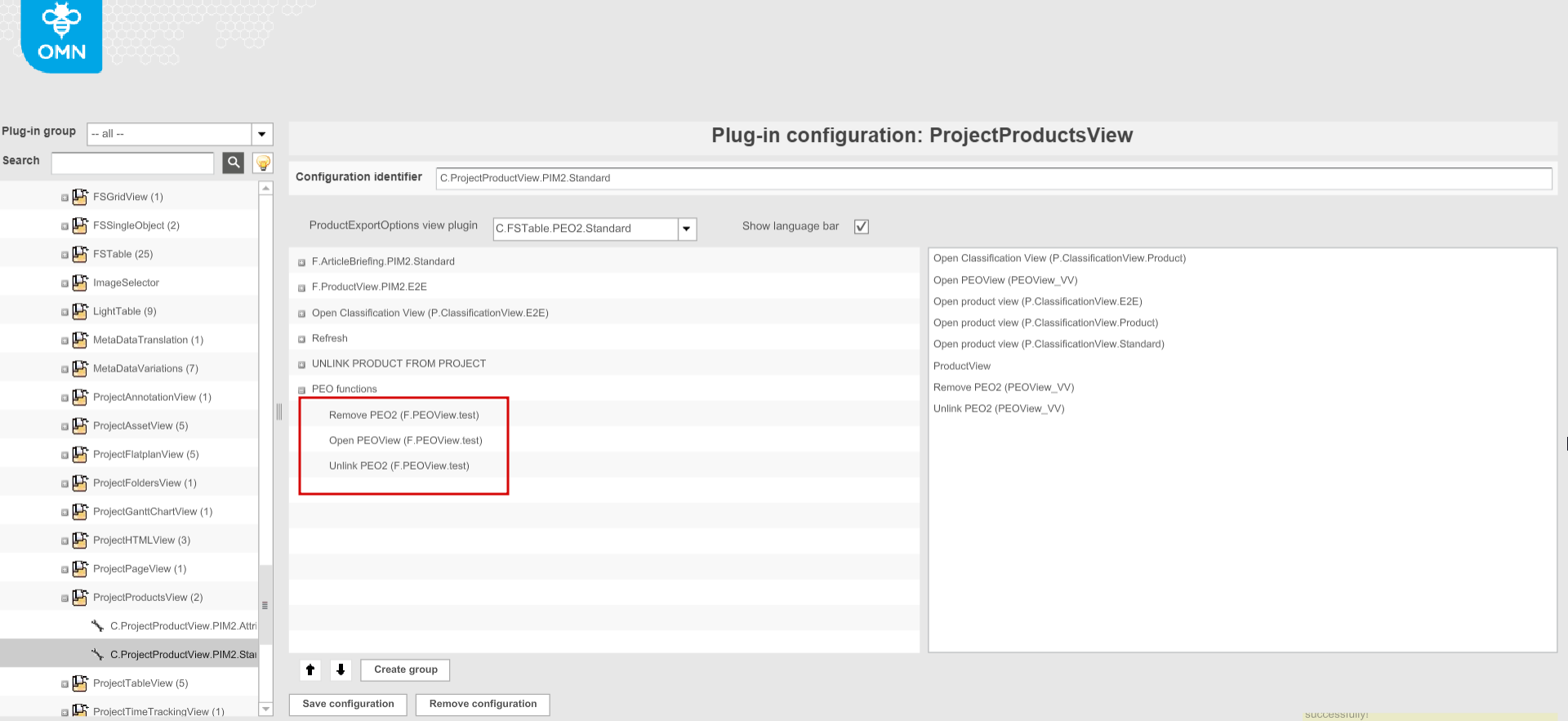Click the FSTable plug-in icon
Viewport: 1568px width, 721px height.
pos(80,254)
